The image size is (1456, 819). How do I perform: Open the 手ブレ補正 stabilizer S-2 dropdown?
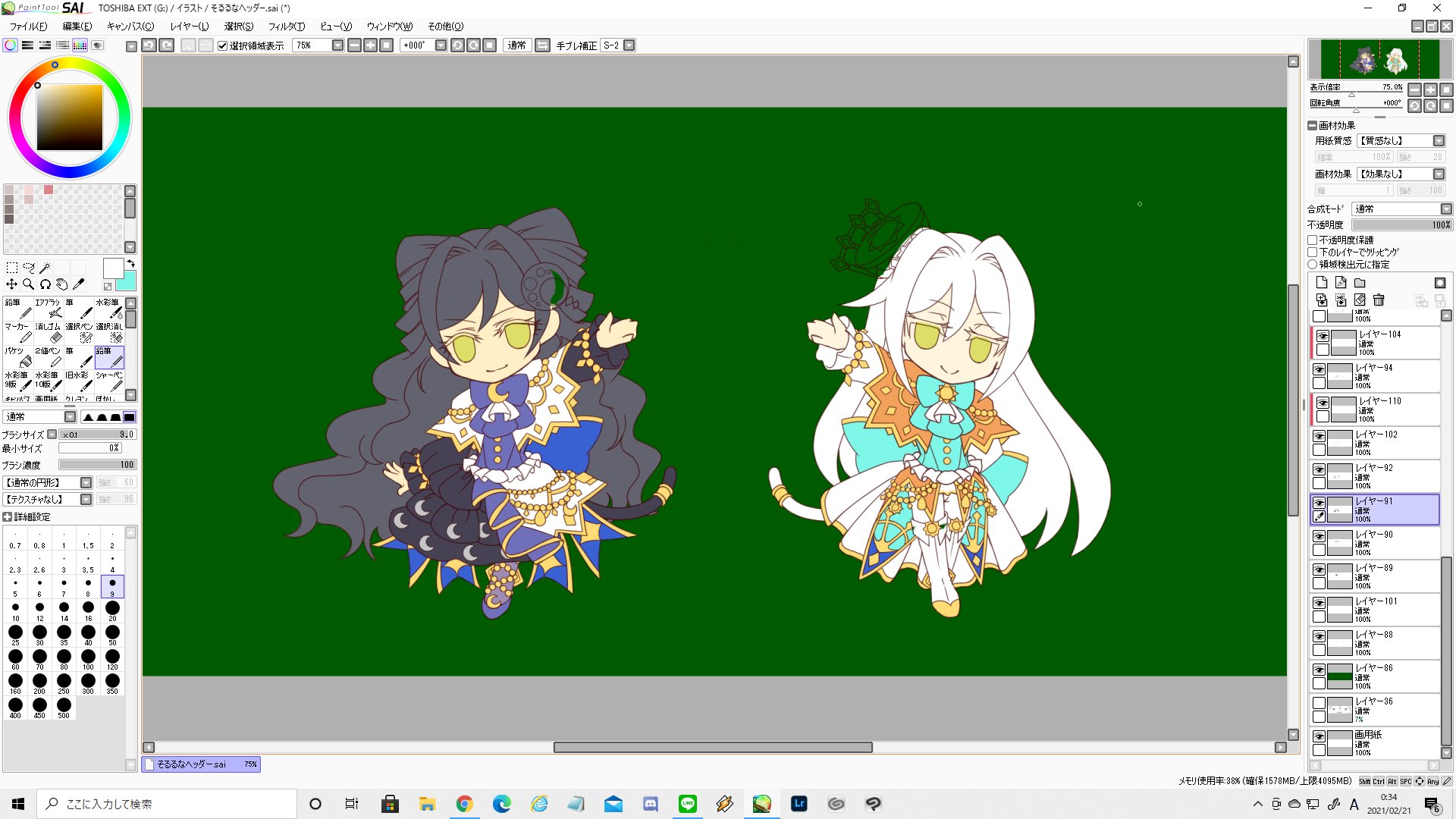pyautogui.click(x=629, y=45)
